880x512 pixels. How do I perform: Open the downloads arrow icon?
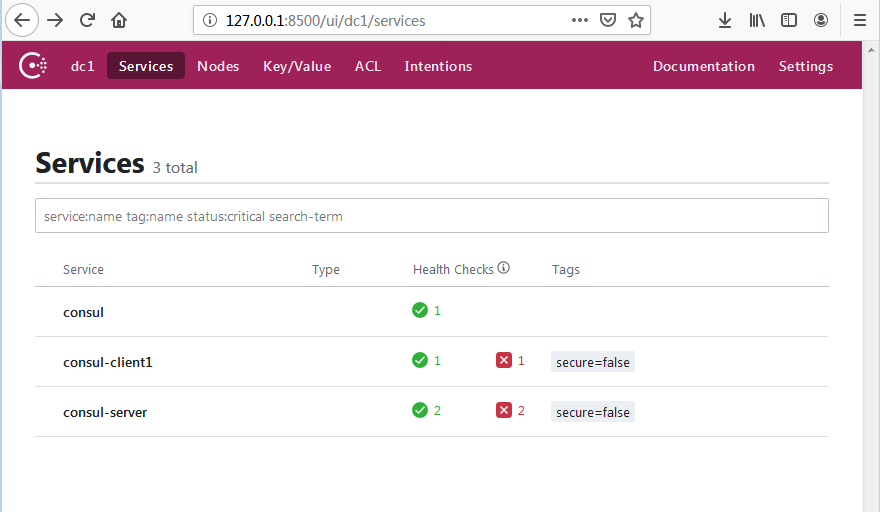(x=725, y=20)
